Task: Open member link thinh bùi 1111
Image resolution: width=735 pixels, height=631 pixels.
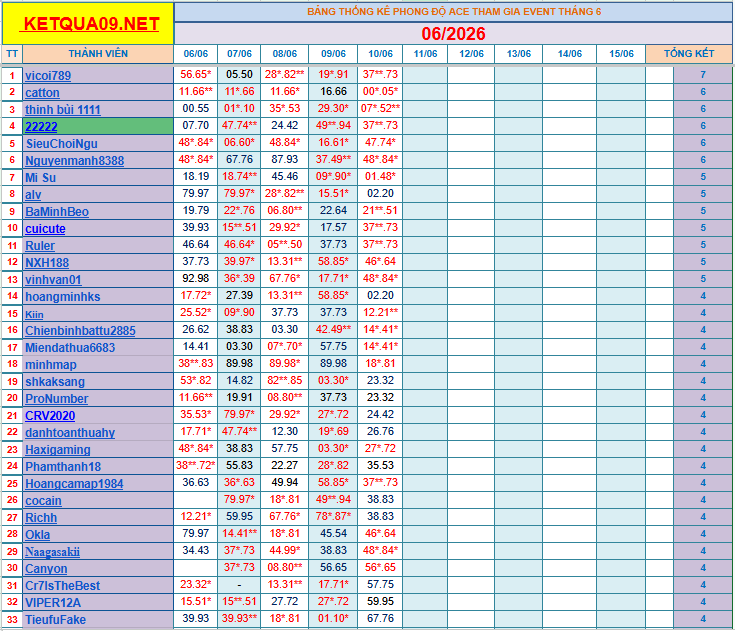Action: point(63,110)
